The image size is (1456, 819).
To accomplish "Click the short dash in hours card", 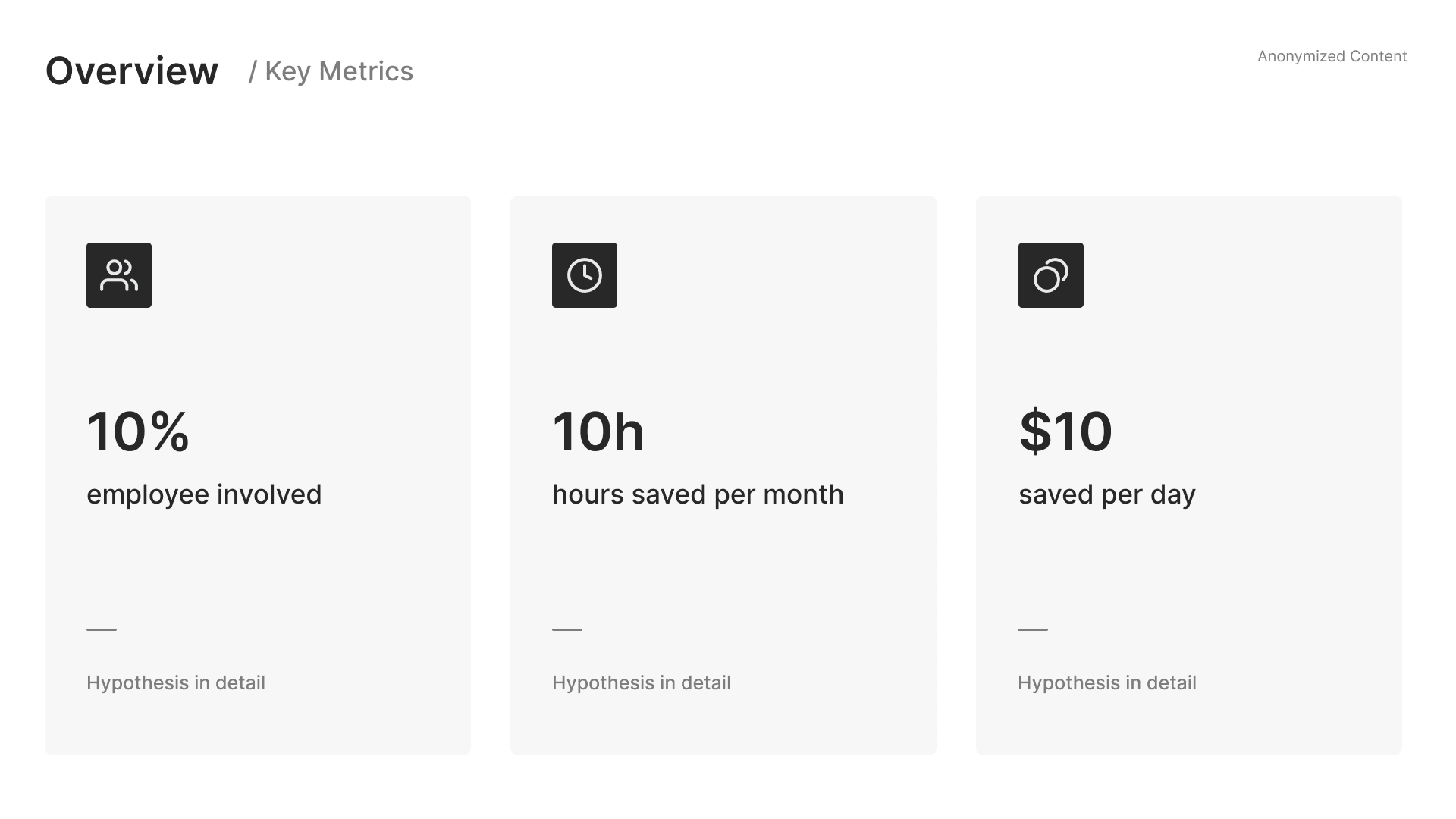I will coord(567,629).
